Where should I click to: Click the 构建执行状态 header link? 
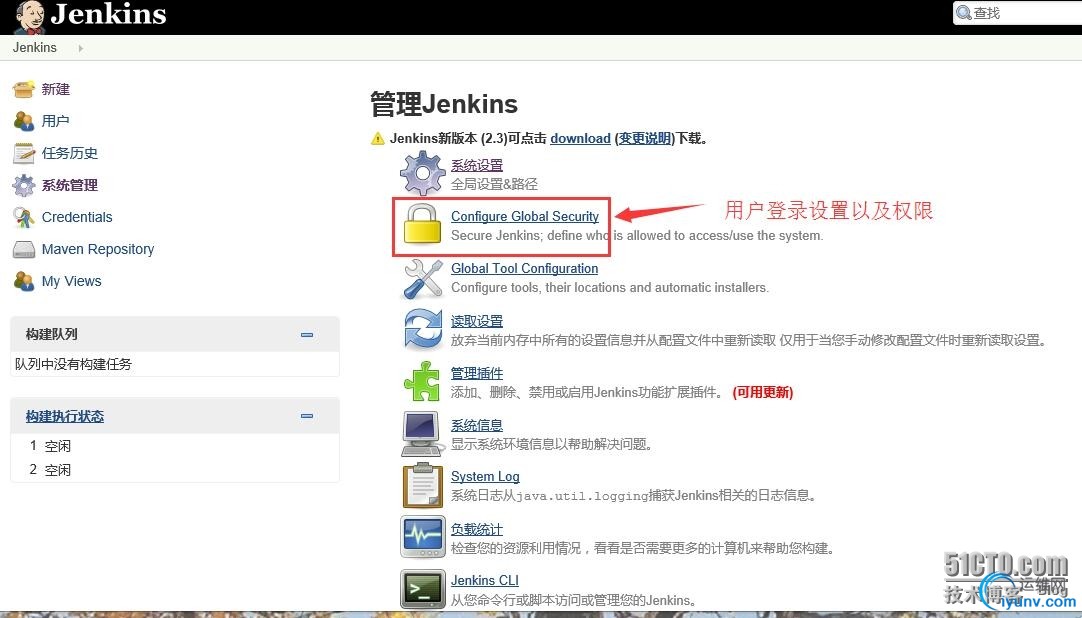coord(65,417)
